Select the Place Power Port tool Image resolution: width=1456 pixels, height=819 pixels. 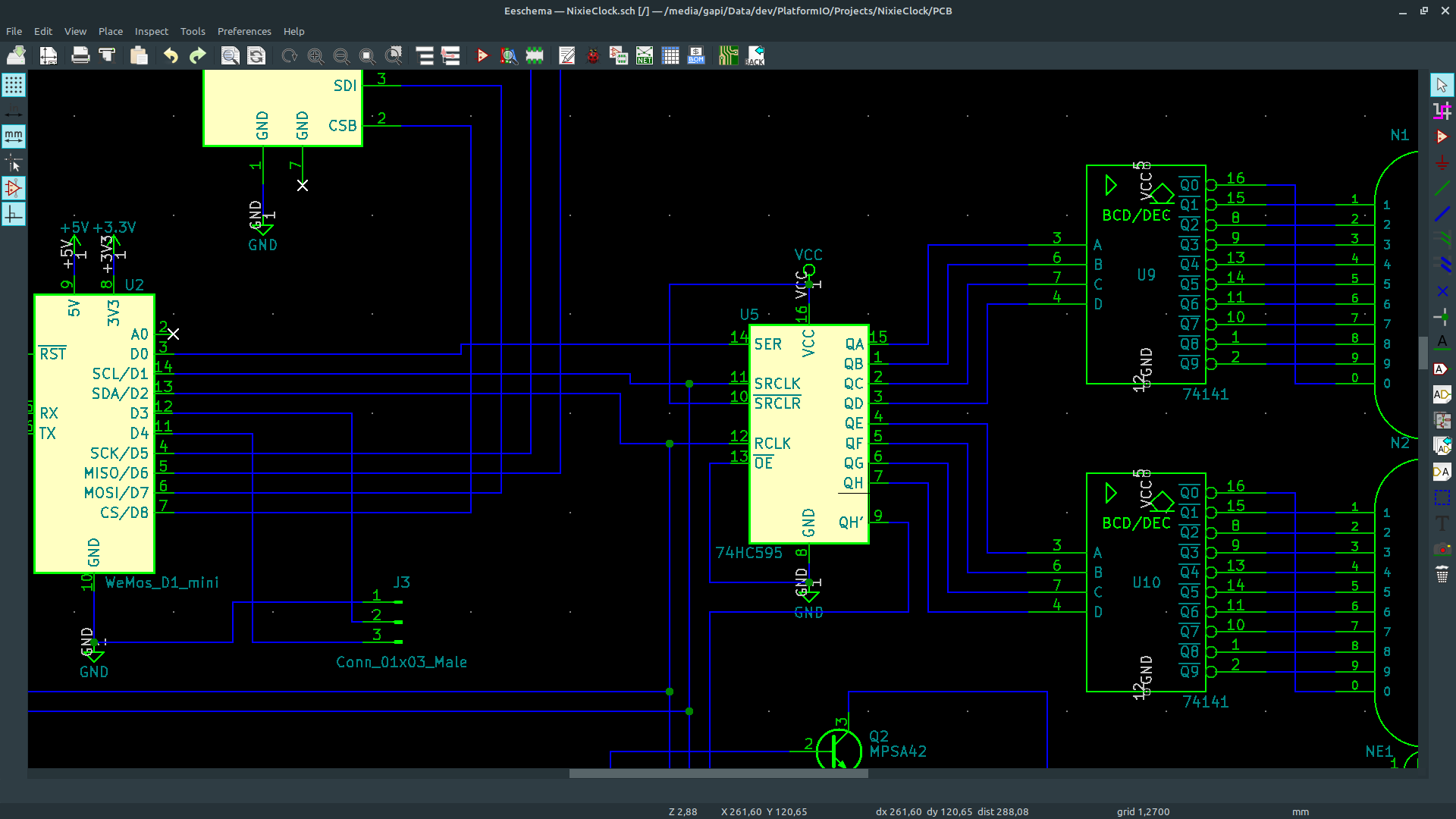pyautogui.click(x=1442, y=162)
